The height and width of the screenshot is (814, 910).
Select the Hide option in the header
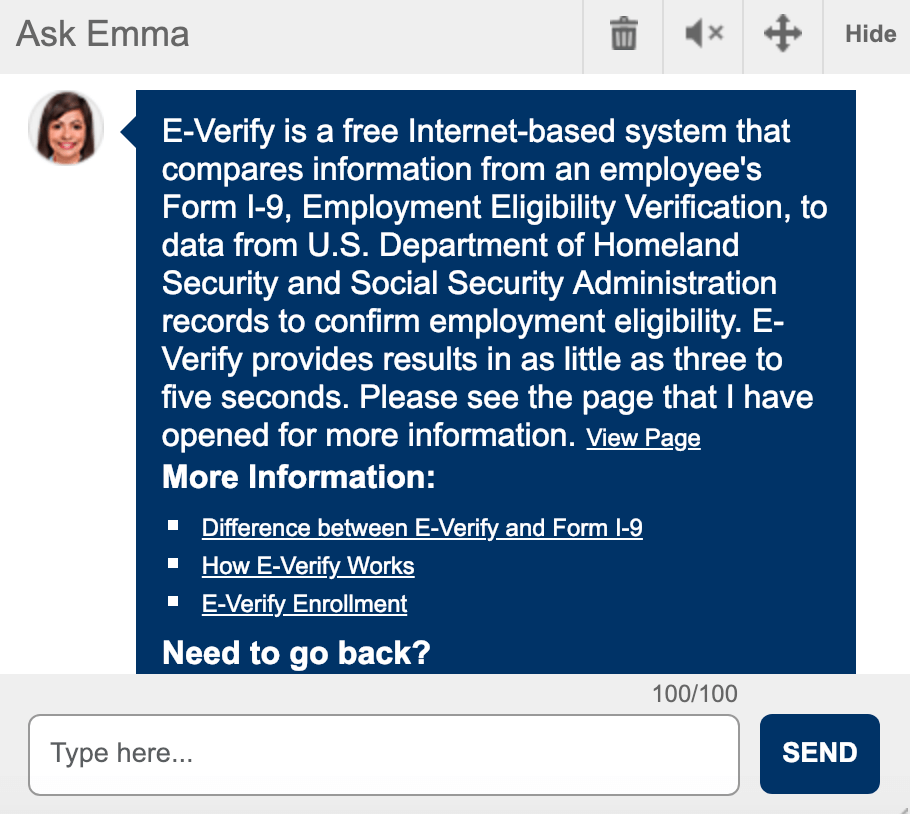point(868,33)
